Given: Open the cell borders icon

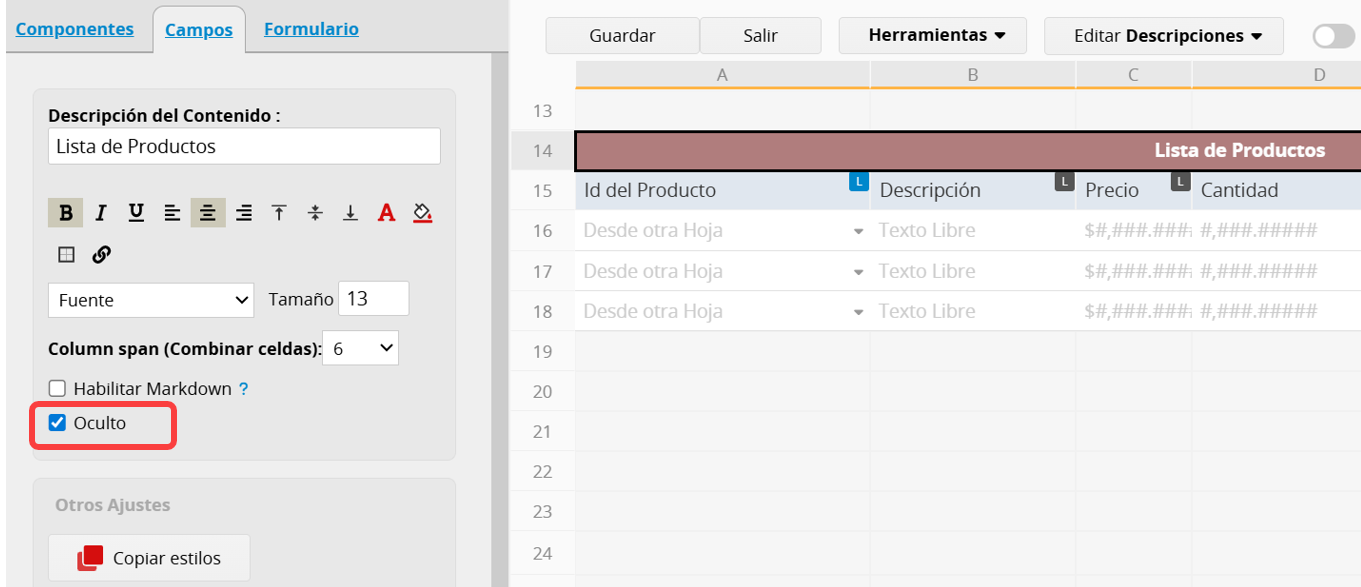Looking at the screenshot, I should pos(66,255).
